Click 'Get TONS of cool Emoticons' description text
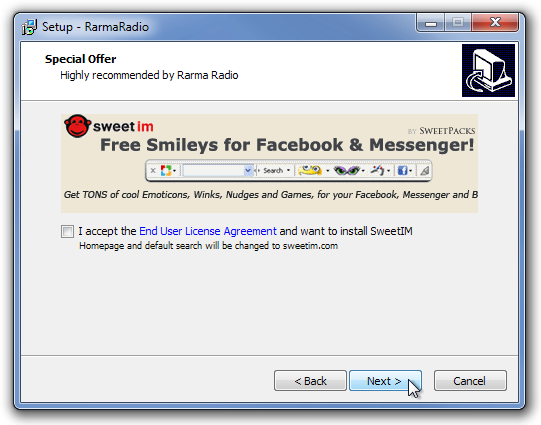This screenshot has width=541, height=425. [x=270, y=195]
